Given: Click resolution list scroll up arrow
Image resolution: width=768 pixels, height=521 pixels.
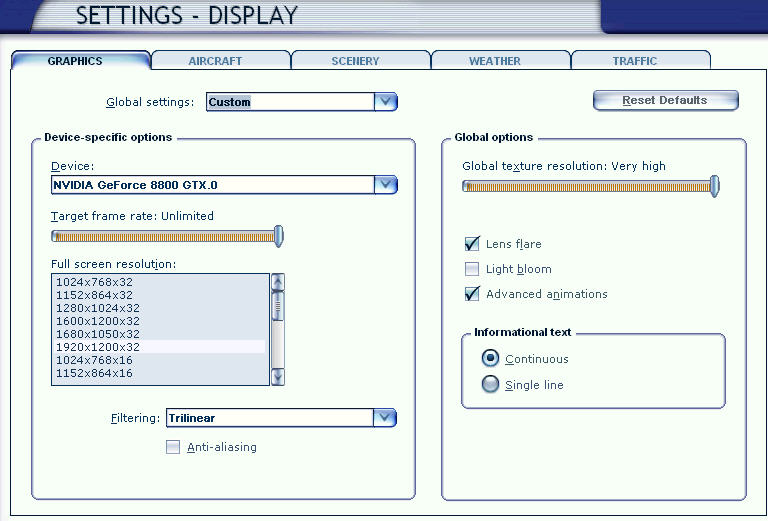Looking at the screenshot, I should [x=278, y=282].
